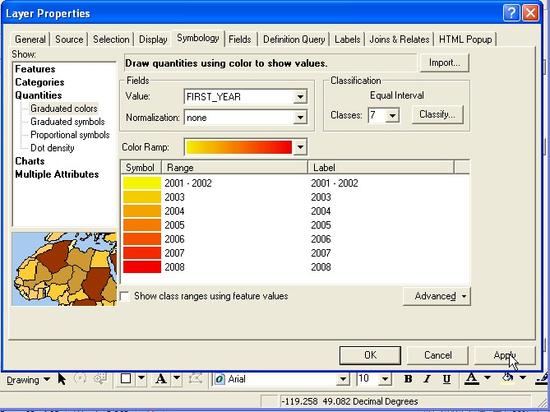
Task: Open the Classes count dropdown
Action: tap(393, 115)
